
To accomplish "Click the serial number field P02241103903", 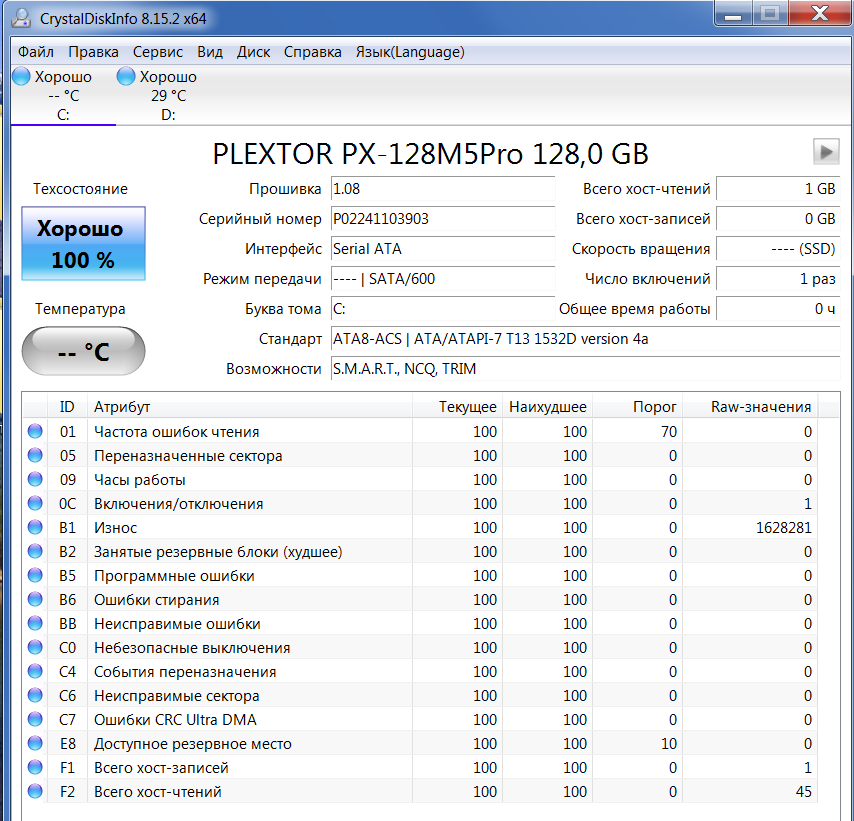I will pyautogui.click(x=443, y=219).
